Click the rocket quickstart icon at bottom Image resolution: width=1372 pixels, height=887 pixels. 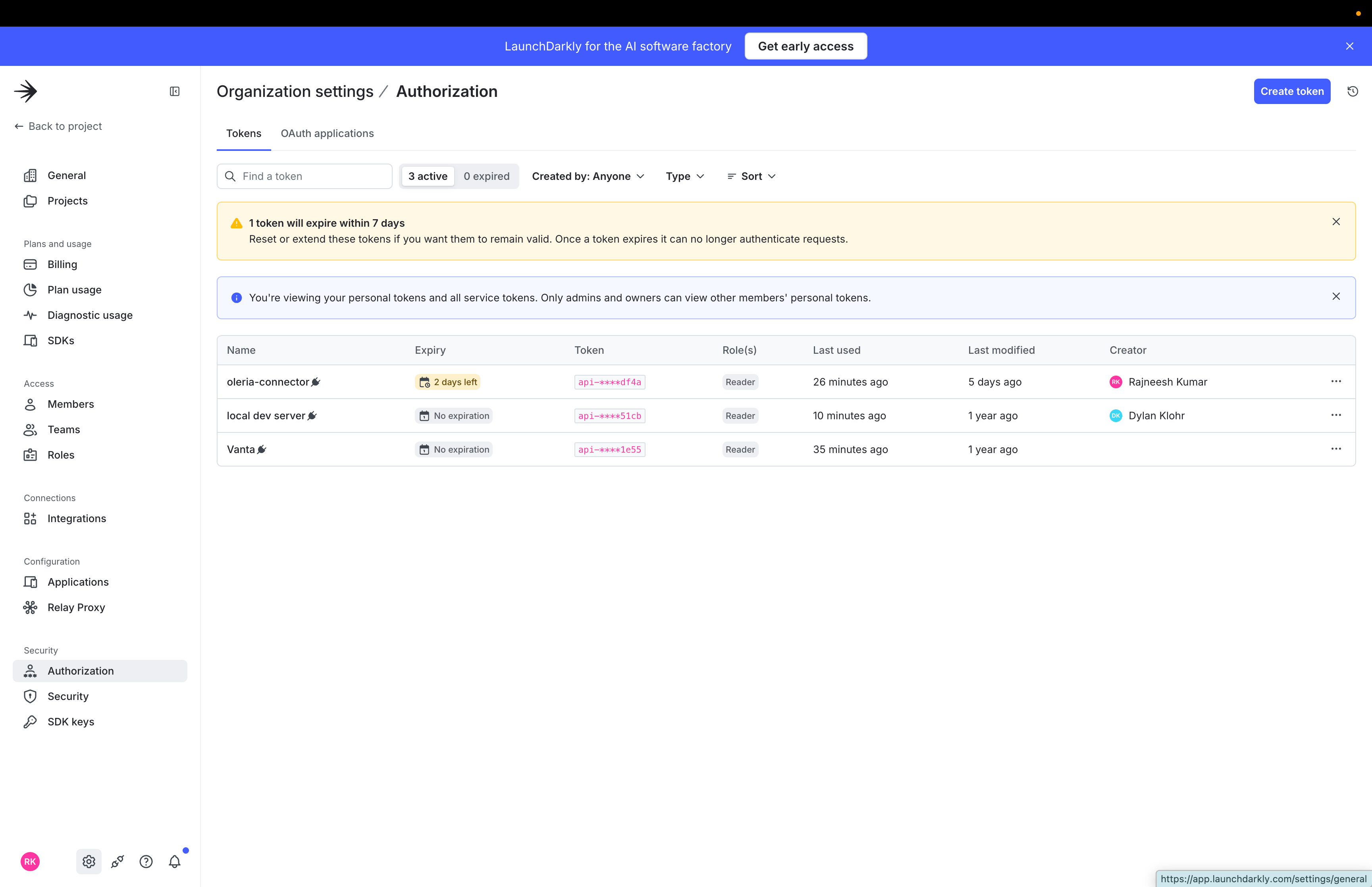click(x=118, y=861)
